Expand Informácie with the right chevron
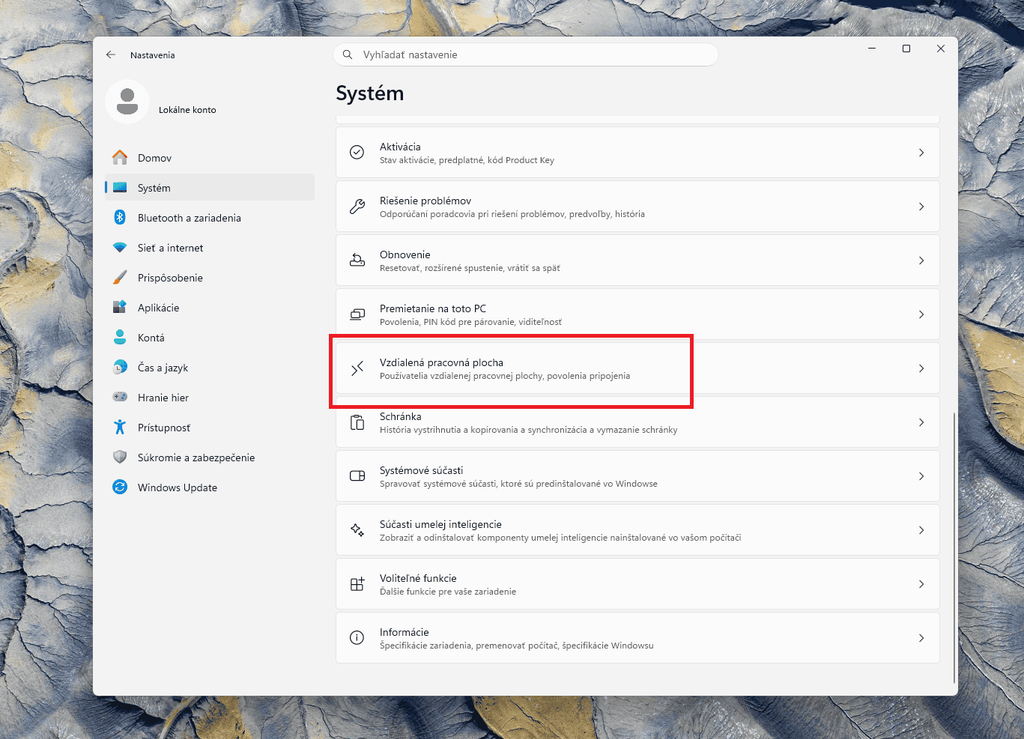 (921, 638)
